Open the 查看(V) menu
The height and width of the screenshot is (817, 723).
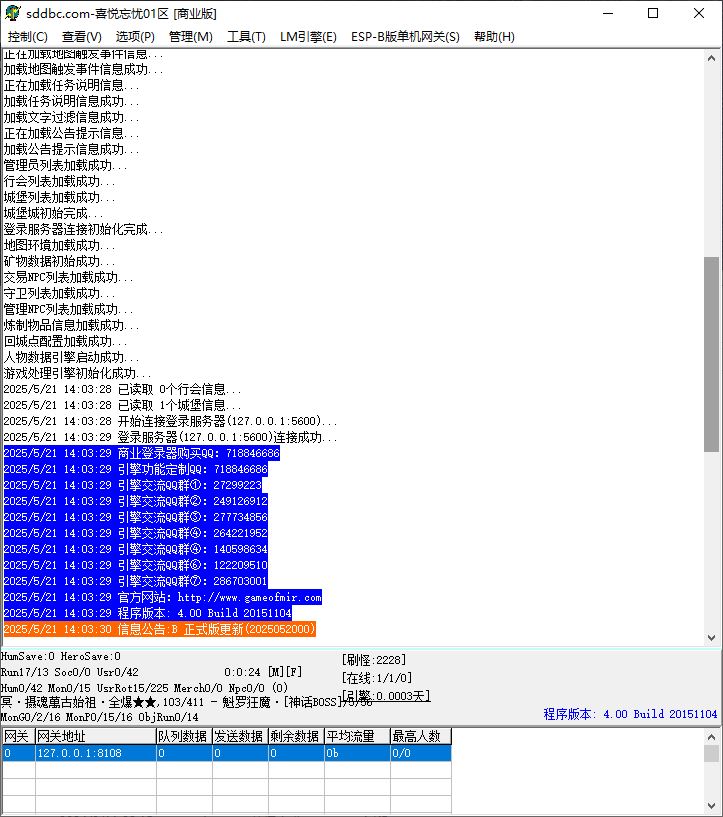click(x=82, y=36)
